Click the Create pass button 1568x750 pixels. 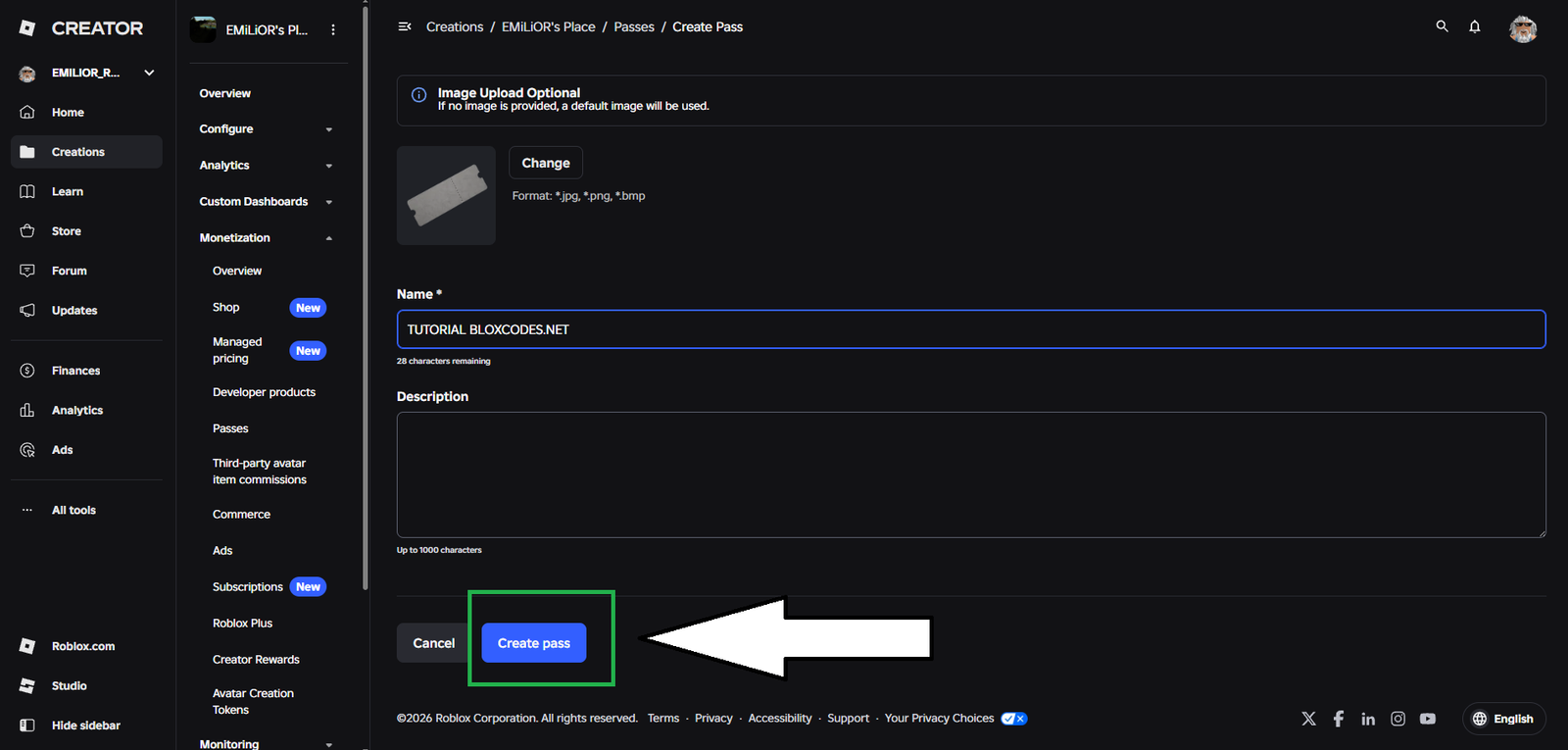pos(534,643)
